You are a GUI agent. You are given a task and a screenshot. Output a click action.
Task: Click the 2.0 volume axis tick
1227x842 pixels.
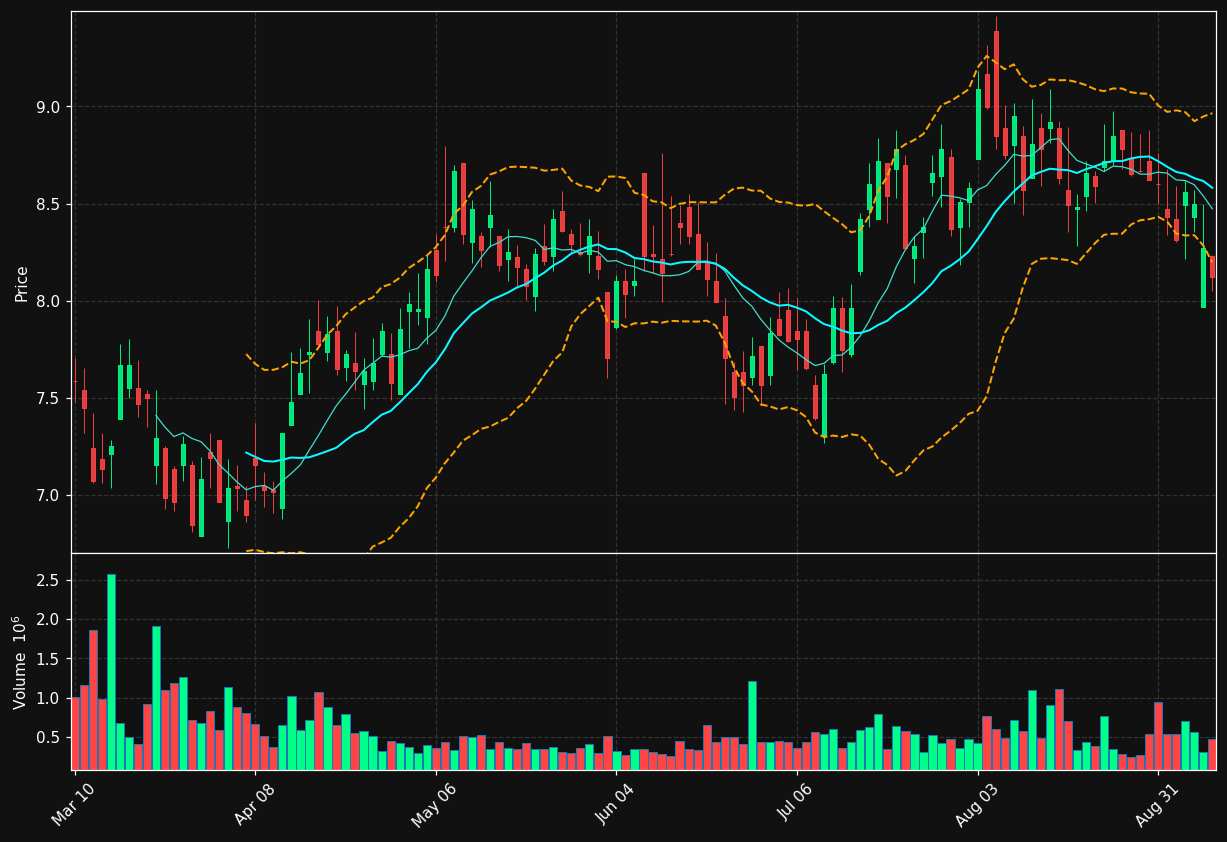[x=50, y=620]
